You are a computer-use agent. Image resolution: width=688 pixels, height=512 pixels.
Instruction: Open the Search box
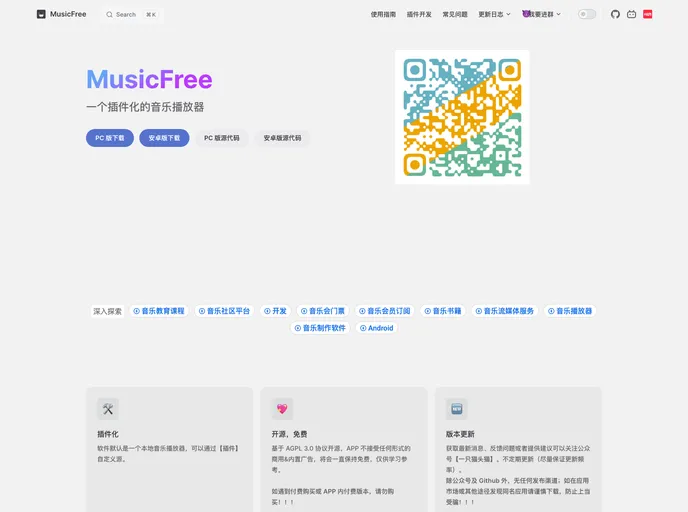pyautogui.click(x=132, y=14)
